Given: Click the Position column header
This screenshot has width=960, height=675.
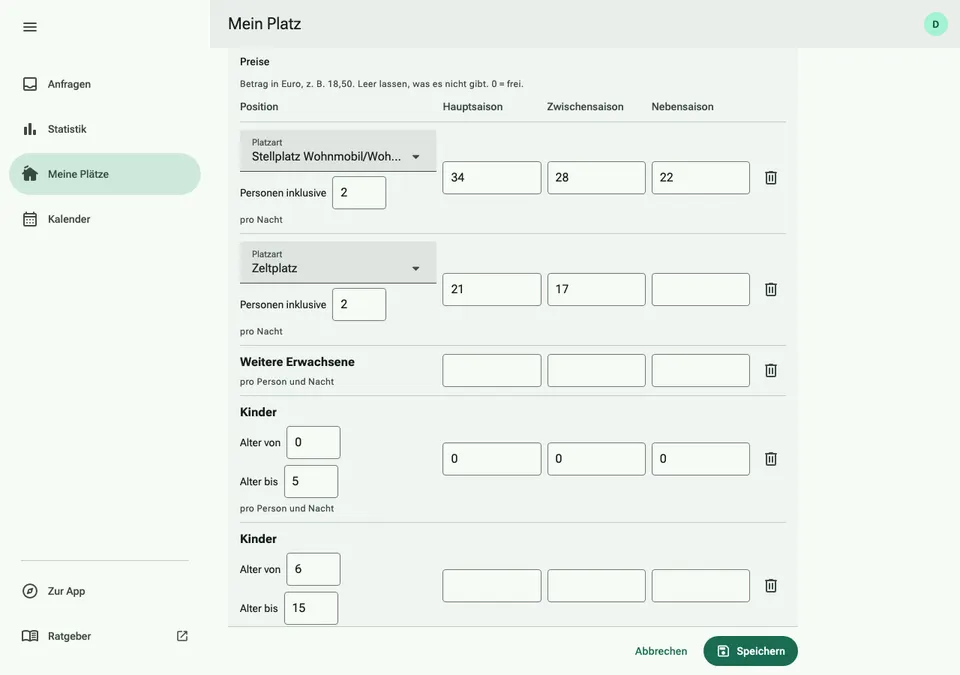Looking at the screenshot, I should point(259,107).
